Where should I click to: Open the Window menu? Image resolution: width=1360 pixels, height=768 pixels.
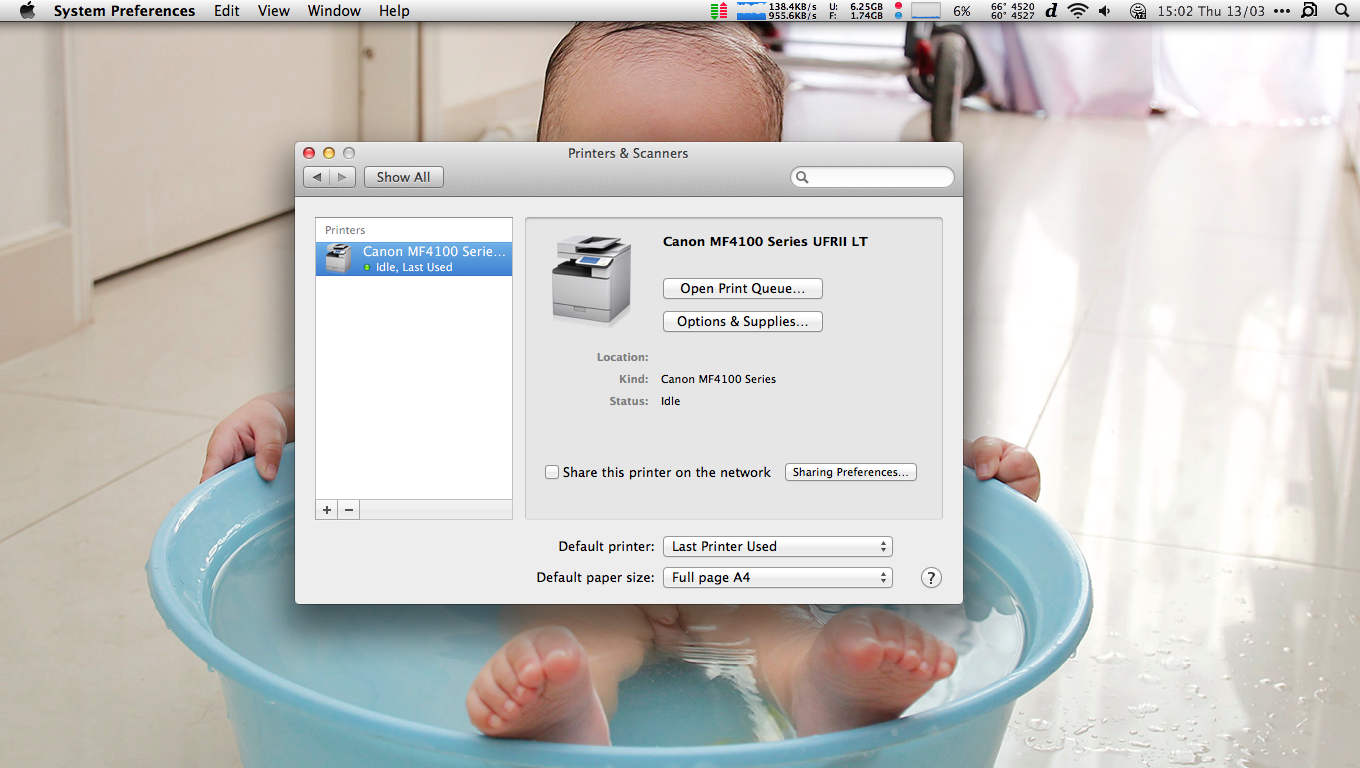coord(334,11)
